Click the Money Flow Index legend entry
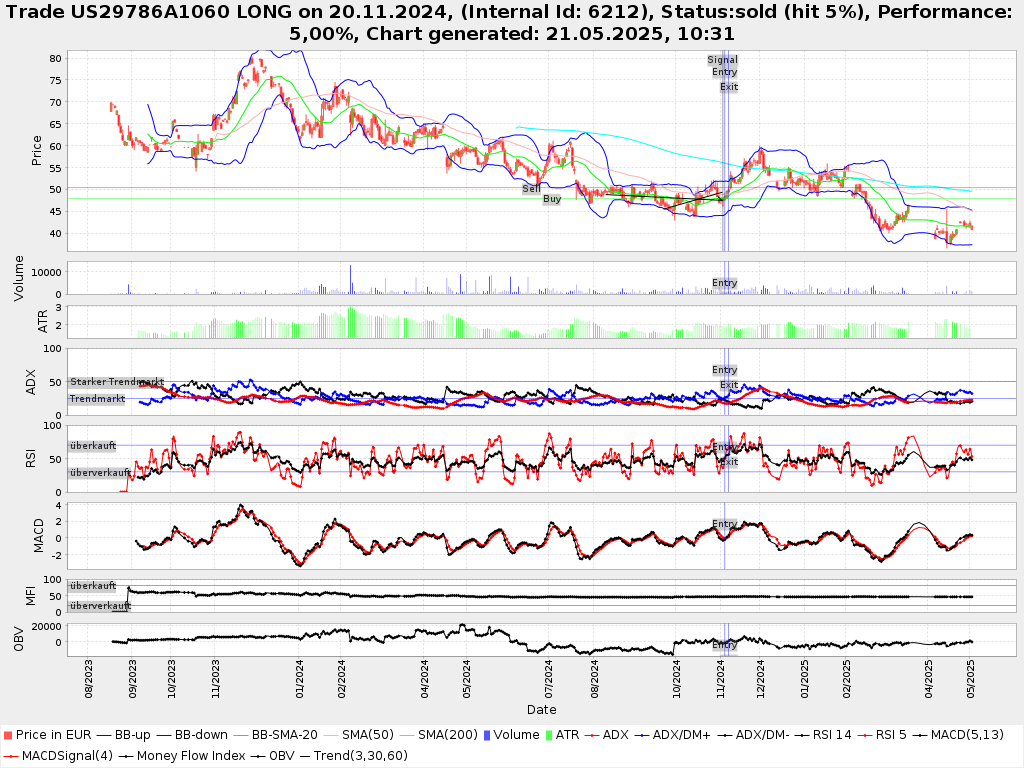 [x=191, y=755]
